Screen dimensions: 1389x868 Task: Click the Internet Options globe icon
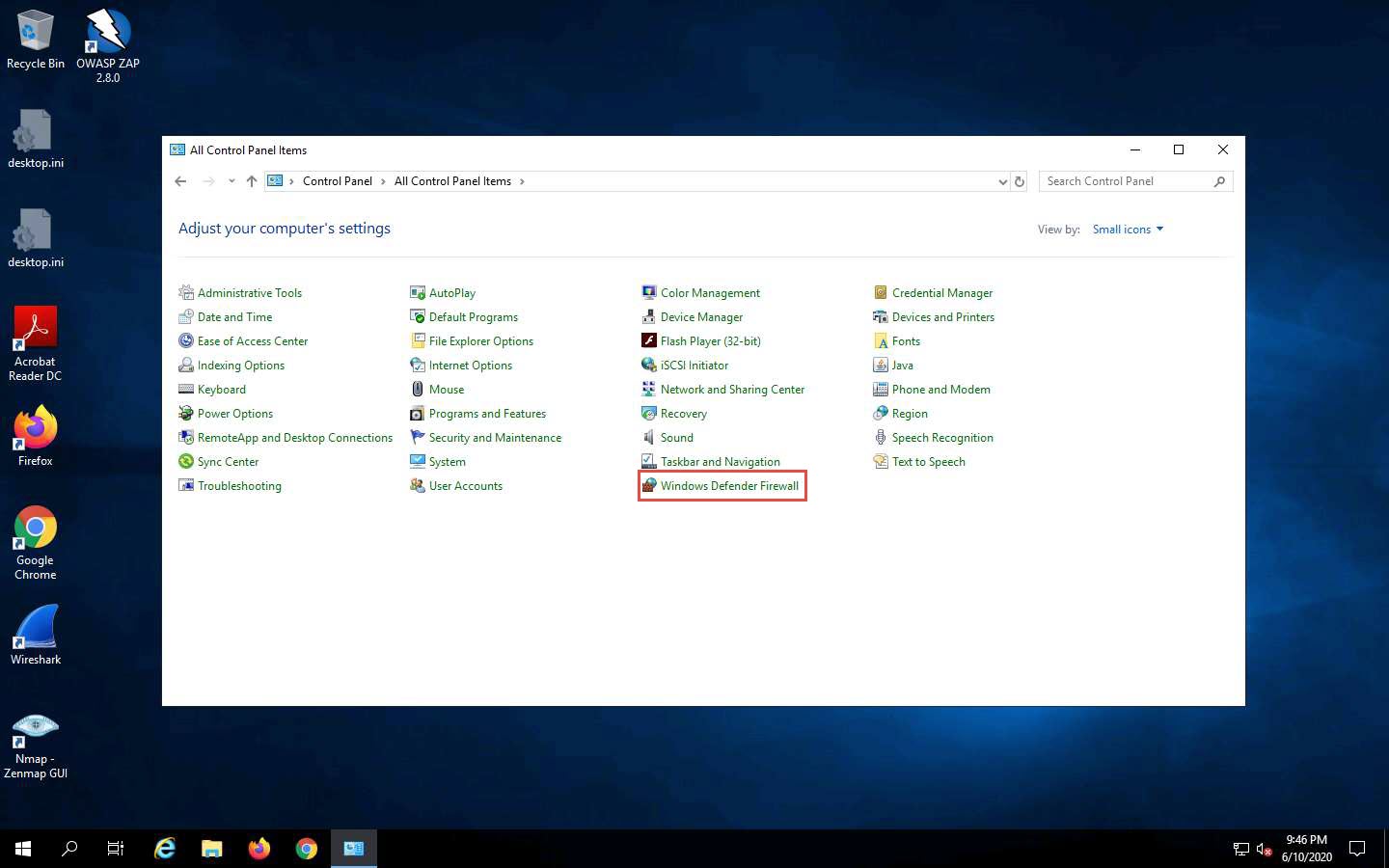[x=418, y=365]
